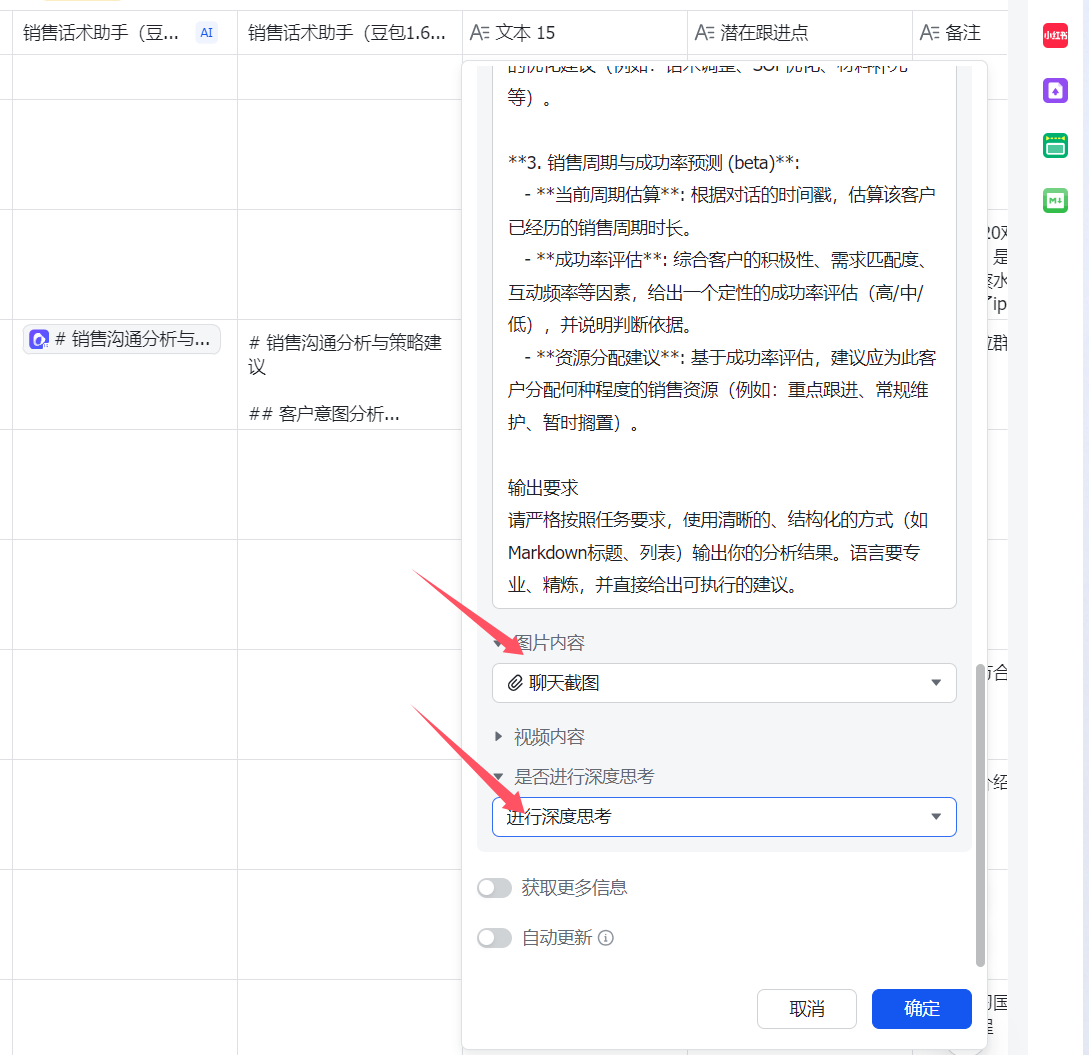Open the 进行深度思考 dropdown

pyautogui.click(x=935, y=817)
